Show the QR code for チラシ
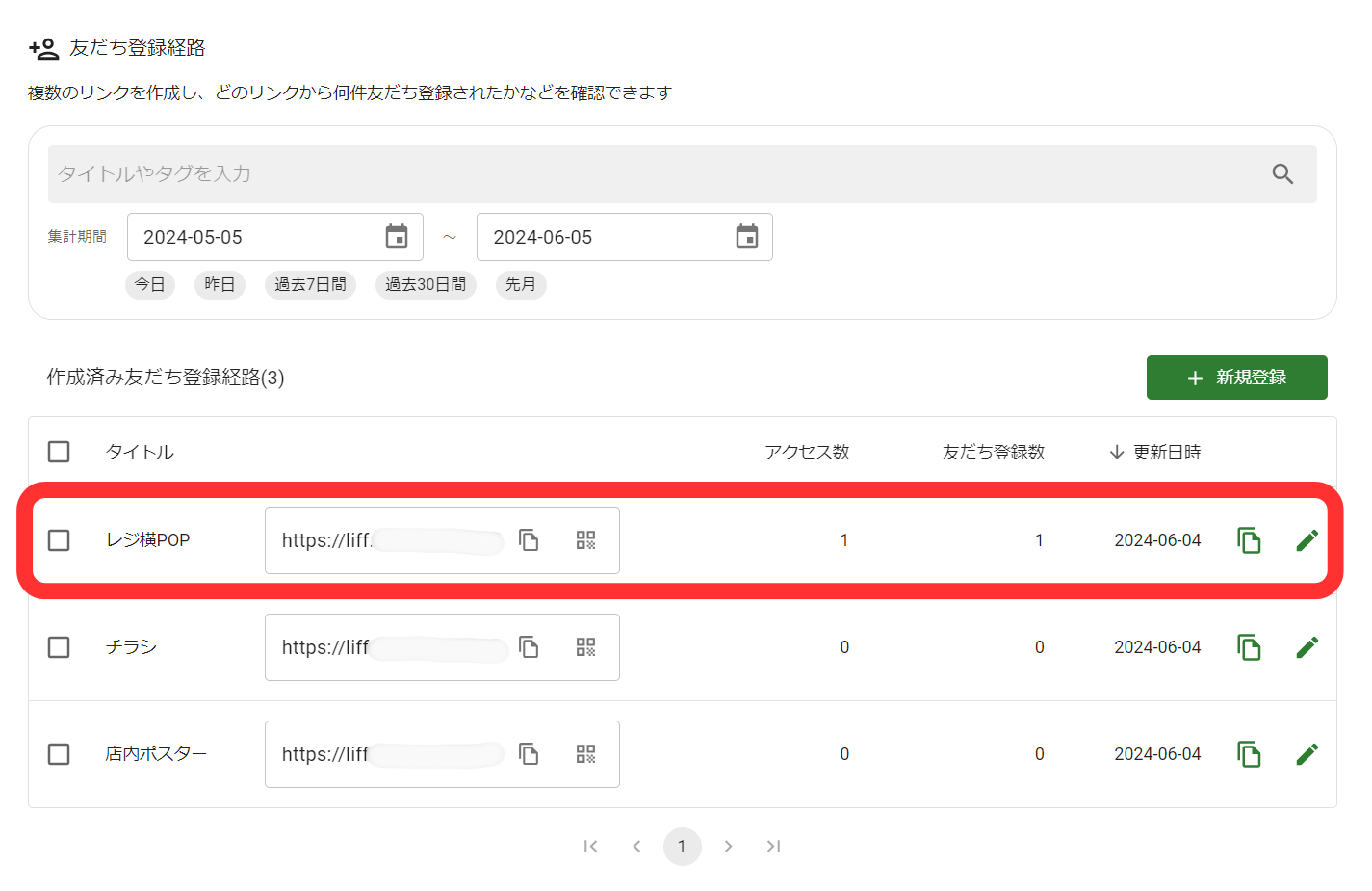 [x=585, y=647]
